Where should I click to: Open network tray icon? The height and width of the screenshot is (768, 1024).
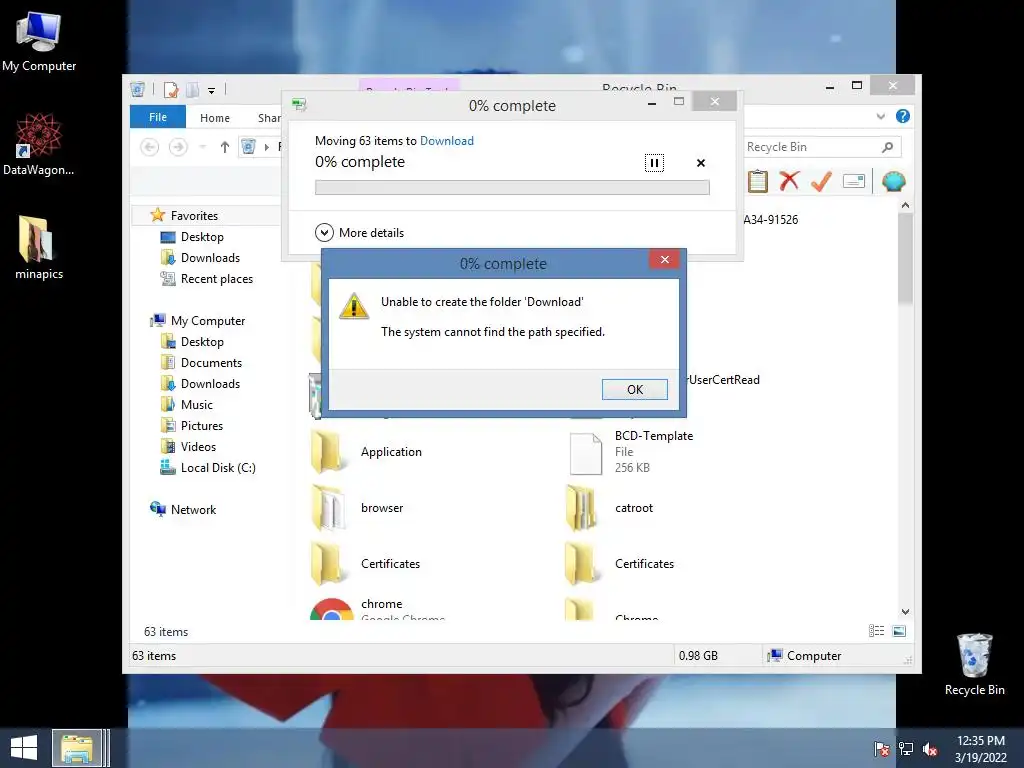[x=906, y=749]
